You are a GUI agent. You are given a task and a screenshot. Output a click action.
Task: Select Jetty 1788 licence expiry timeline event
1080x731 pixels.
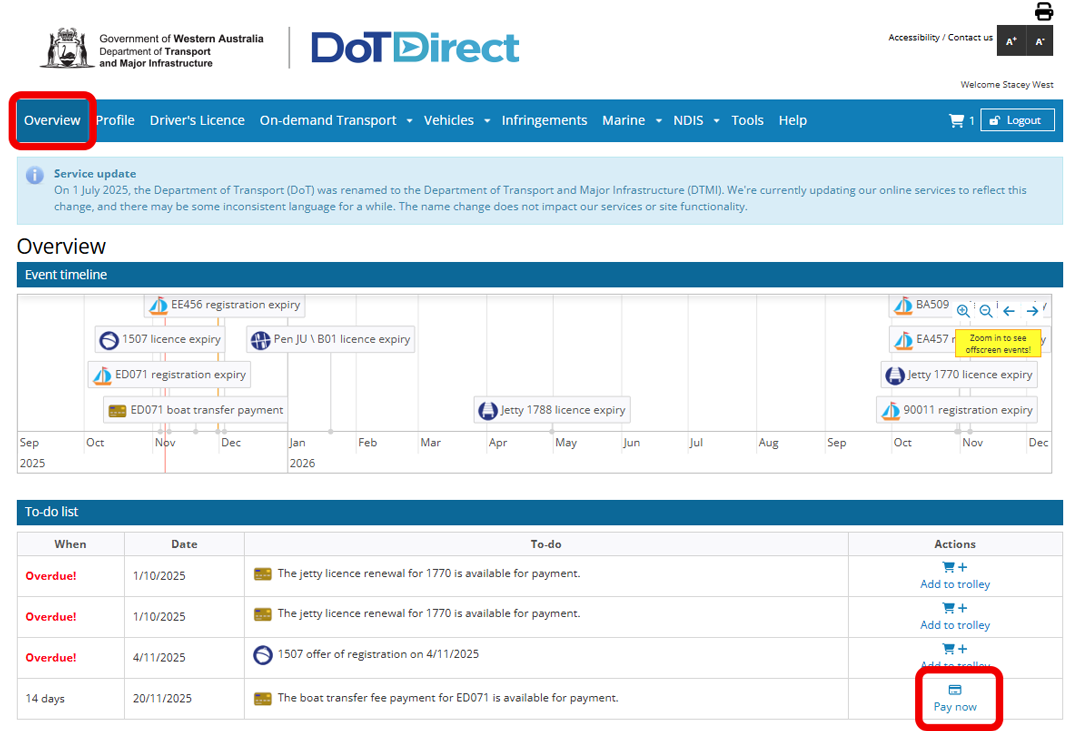tap(552, 411)
